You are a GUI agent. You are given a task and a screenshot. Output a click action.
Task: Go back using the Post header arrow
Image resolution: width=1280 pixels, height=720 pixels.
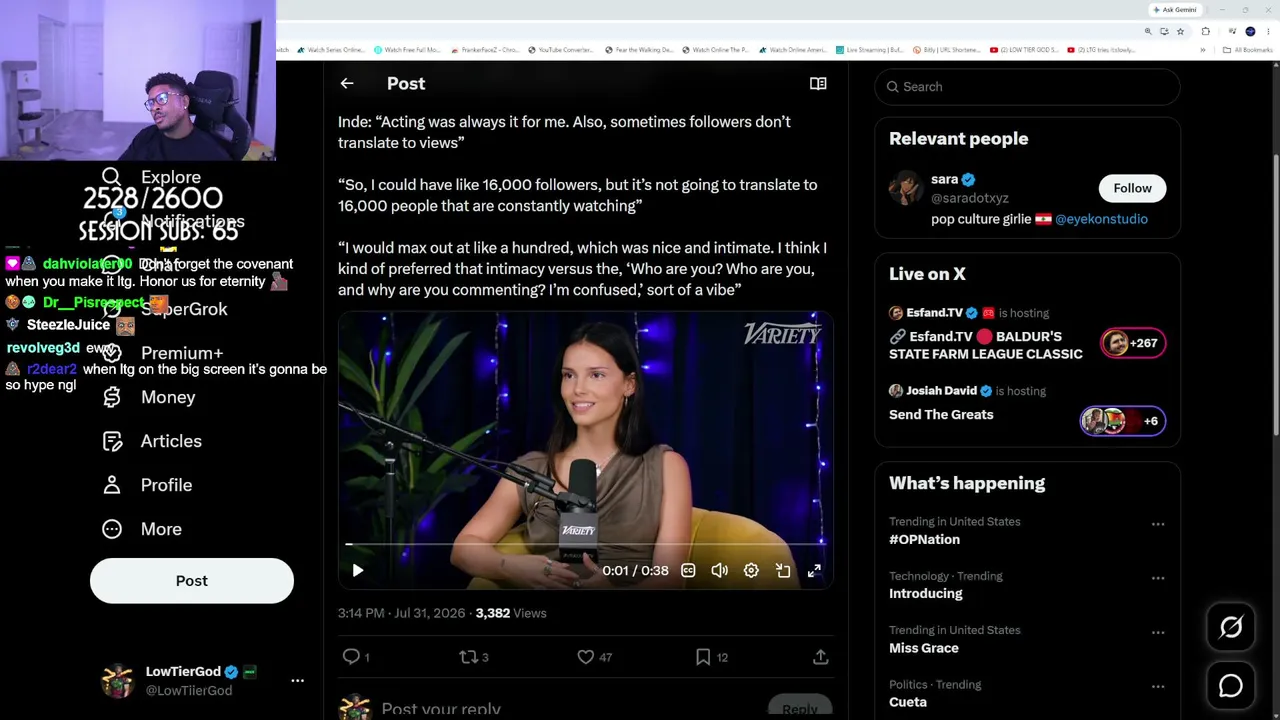click(347, 84)
